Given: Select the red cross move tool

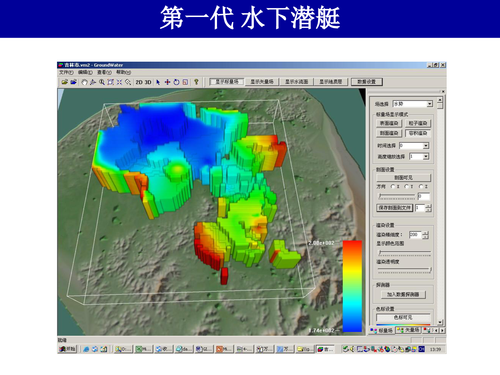Looking at the screenshot, I should [x=167, y=82].
